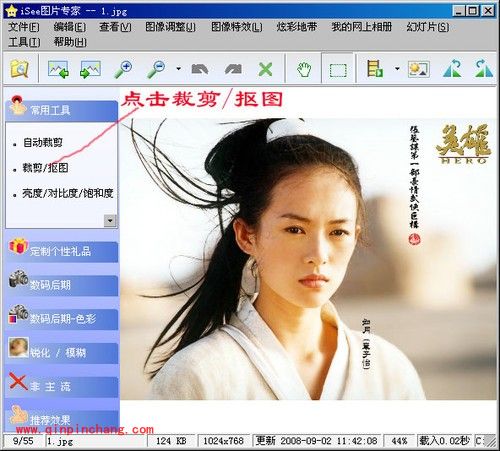The width and height of the screenshot is (500, 451).
Task: Zoom out with the minus magnifier
Action: pyautogui.click(x=156, y=69)
